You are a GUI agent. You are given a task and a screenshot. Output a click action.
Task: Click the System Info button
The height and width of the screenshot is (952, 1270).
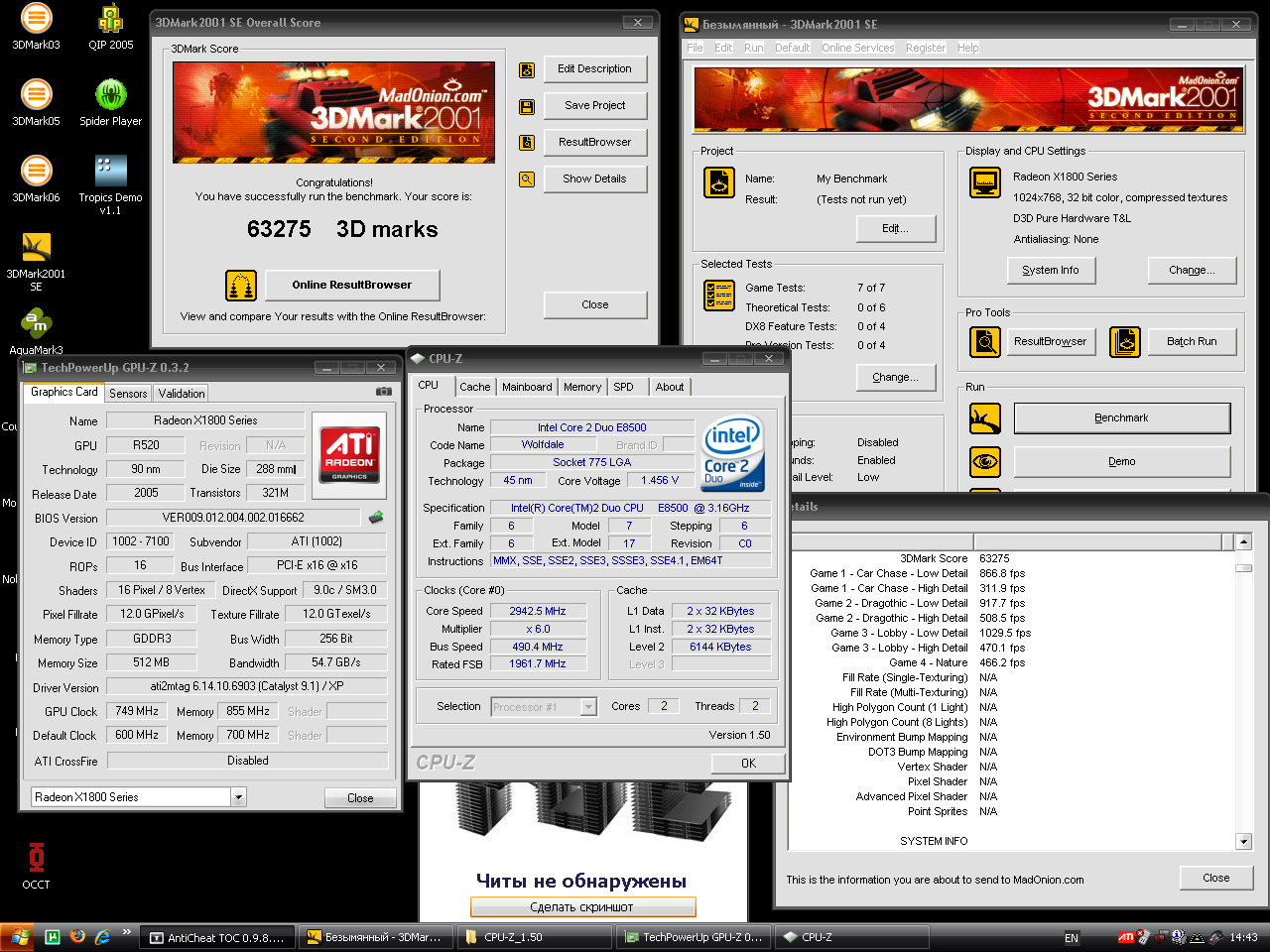[1051, 271]
